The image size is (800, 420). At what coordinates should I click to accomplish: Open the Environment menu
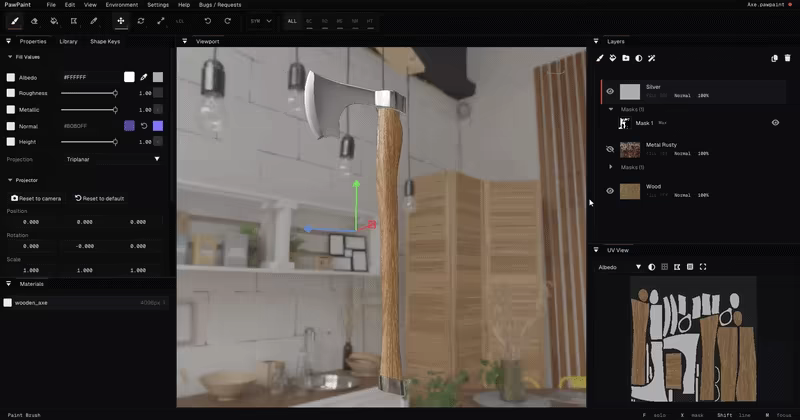(122, 5)
